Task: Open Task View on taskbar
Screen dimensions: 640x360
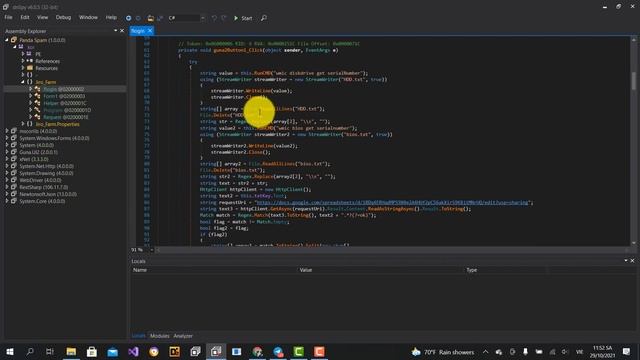Action: (50, 351)
